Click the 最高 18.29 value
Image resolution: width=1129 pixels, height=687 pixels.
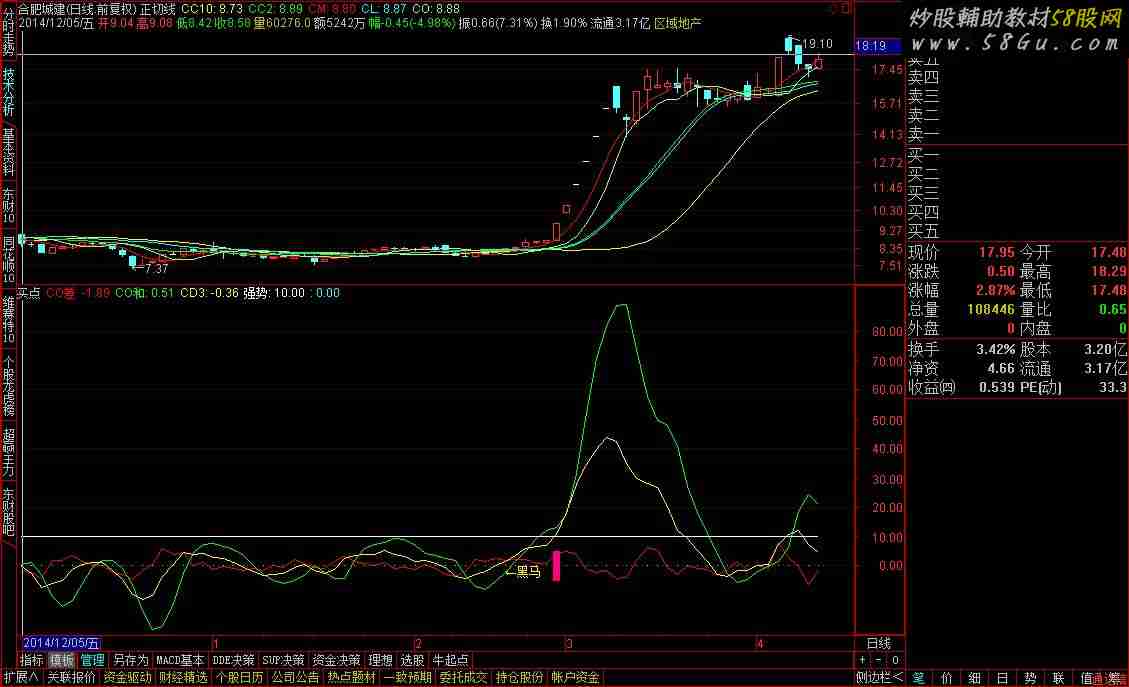(x=1109, y=271)
